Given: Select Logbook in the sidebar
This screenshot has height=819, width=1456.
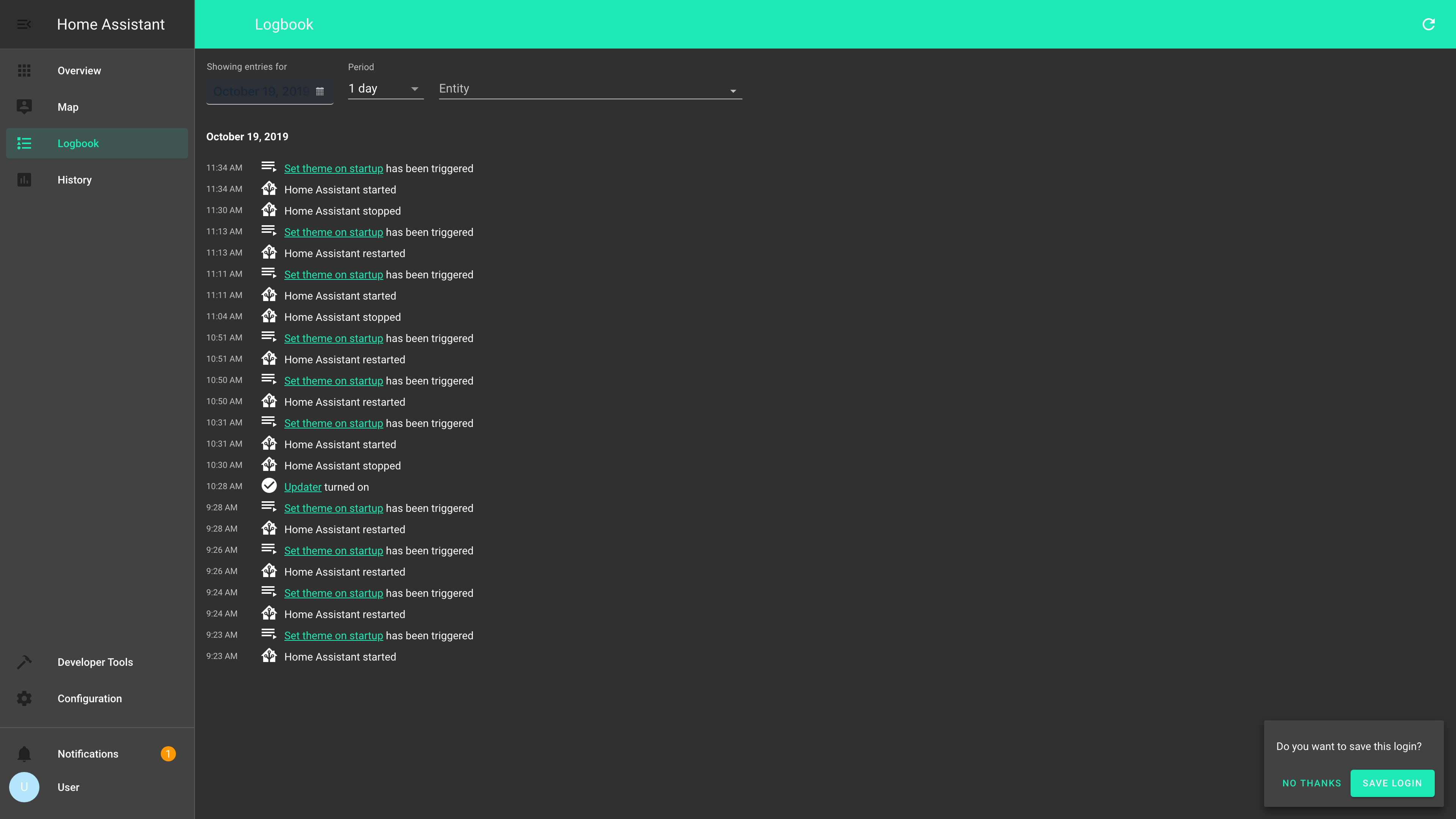Looking at the screenshot, I should tap(78, 144).
